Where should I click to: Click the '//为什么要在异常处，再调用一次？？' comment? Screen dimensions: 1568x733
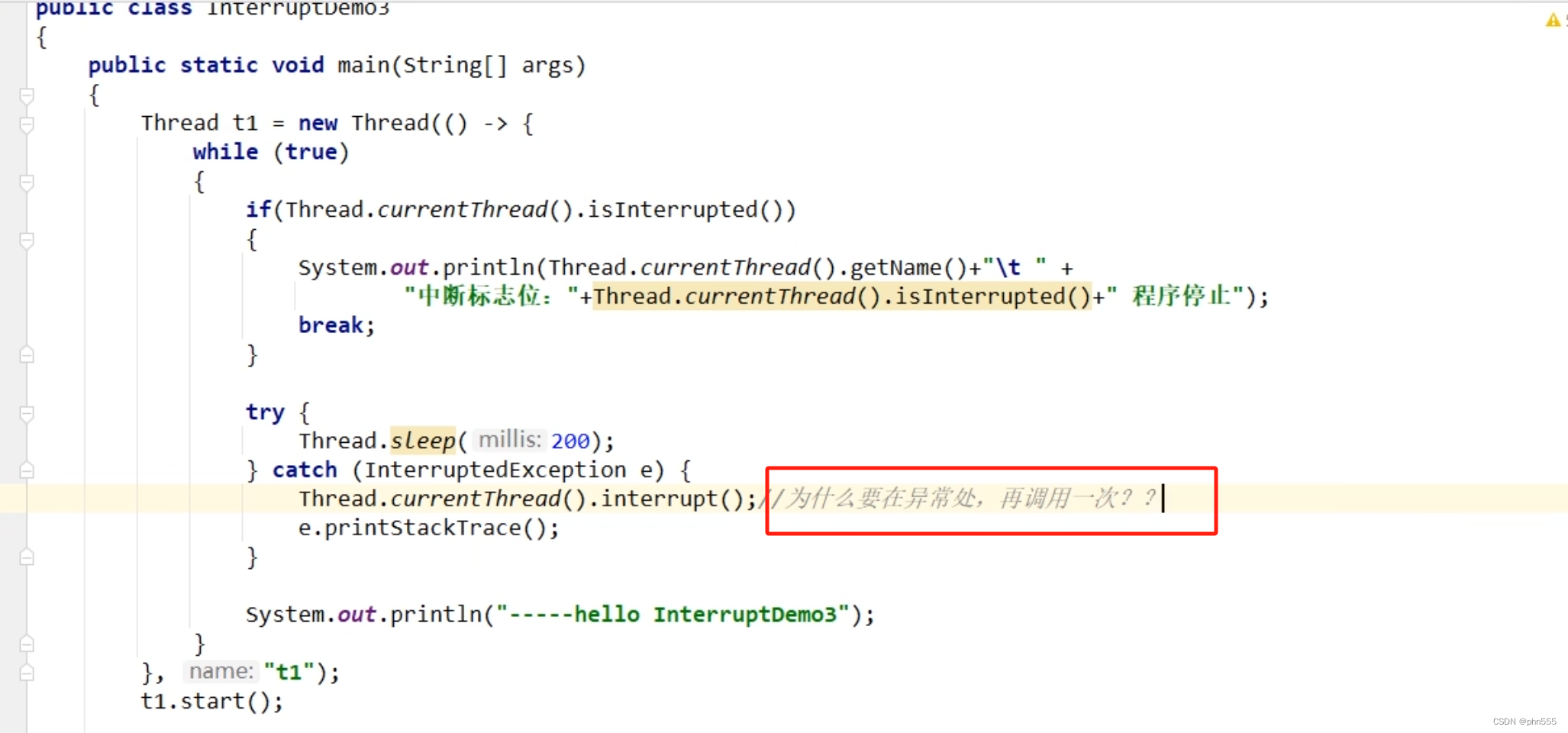click(x=960, y=499)
